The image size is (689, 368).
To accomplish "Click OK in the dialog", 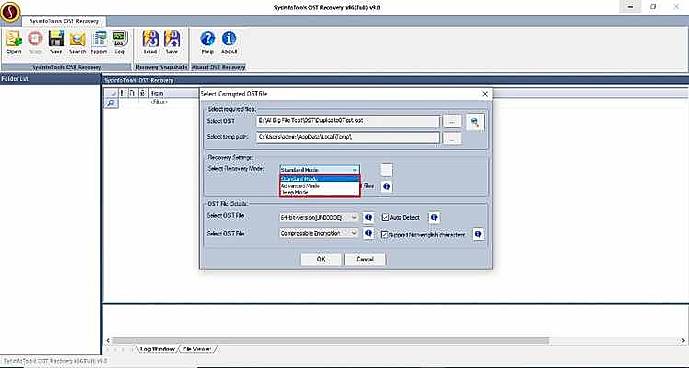I will point(321,259).
